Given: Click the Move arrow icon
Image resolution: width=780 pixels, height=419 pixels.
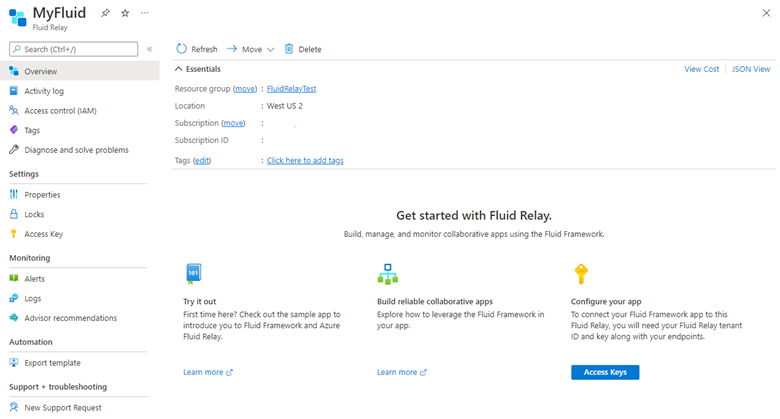Looking at the screenshot, I should [x=232, y=49].
